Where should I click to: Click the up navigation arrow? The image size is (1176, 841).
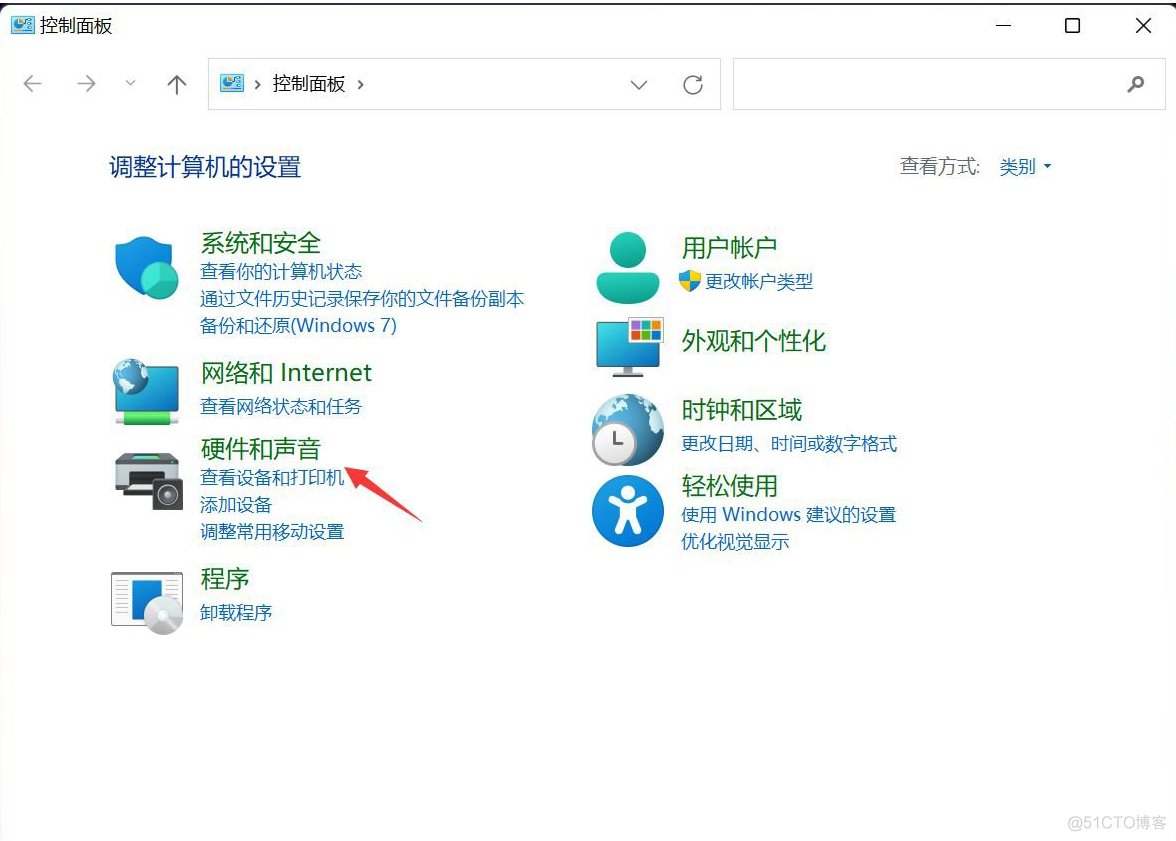(176, 84)
